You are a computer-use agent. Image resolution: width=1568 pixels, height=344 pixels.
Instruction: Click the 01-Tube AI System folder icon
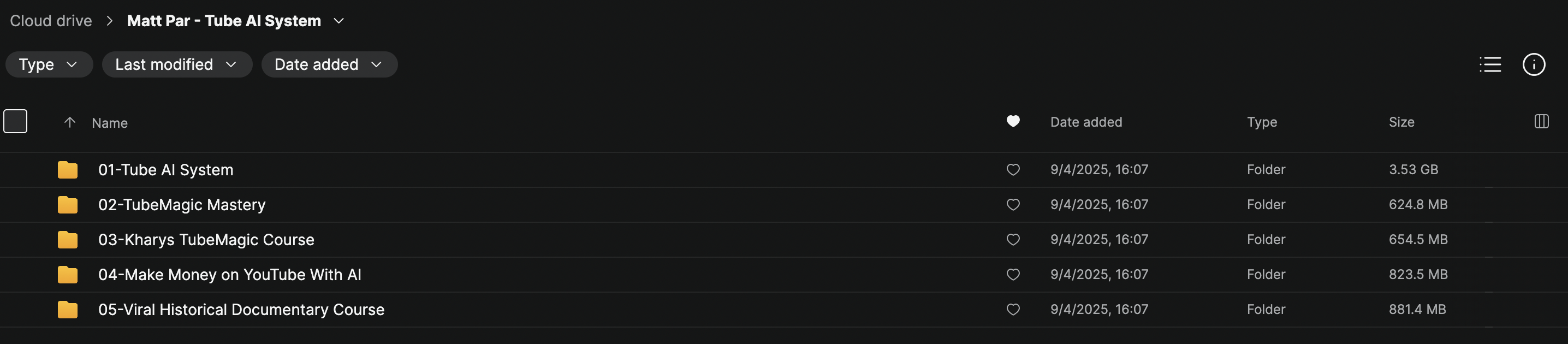click(x=68, y=170)
